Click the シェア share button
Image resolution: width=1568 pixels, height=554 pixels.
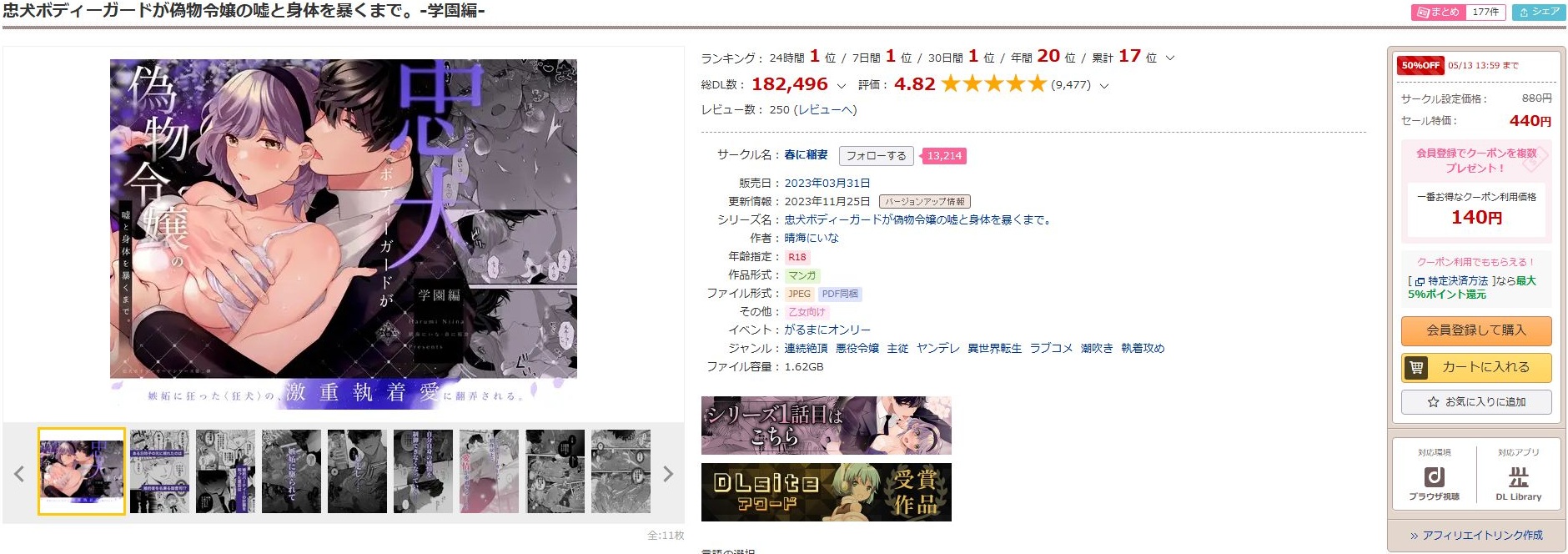[1539, 12]
